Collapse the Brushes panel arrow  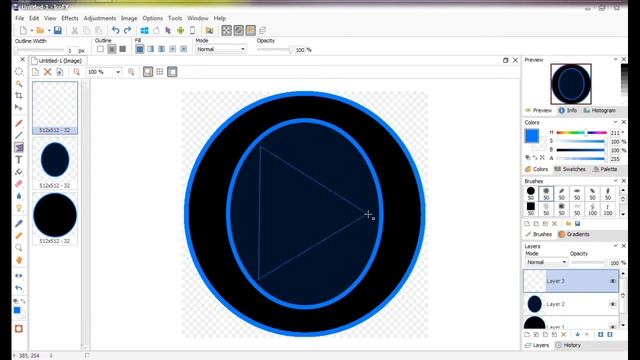tap(615, 181)
